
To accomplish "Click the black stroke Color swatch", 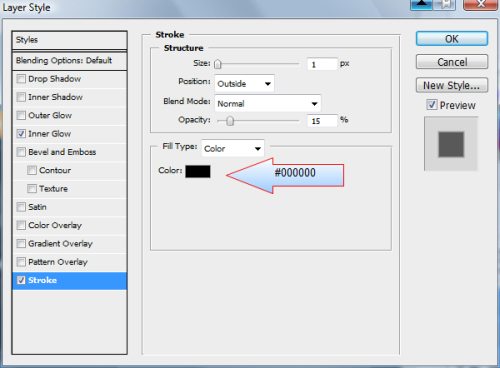I will pyautogui.click(x=198, y=171).
